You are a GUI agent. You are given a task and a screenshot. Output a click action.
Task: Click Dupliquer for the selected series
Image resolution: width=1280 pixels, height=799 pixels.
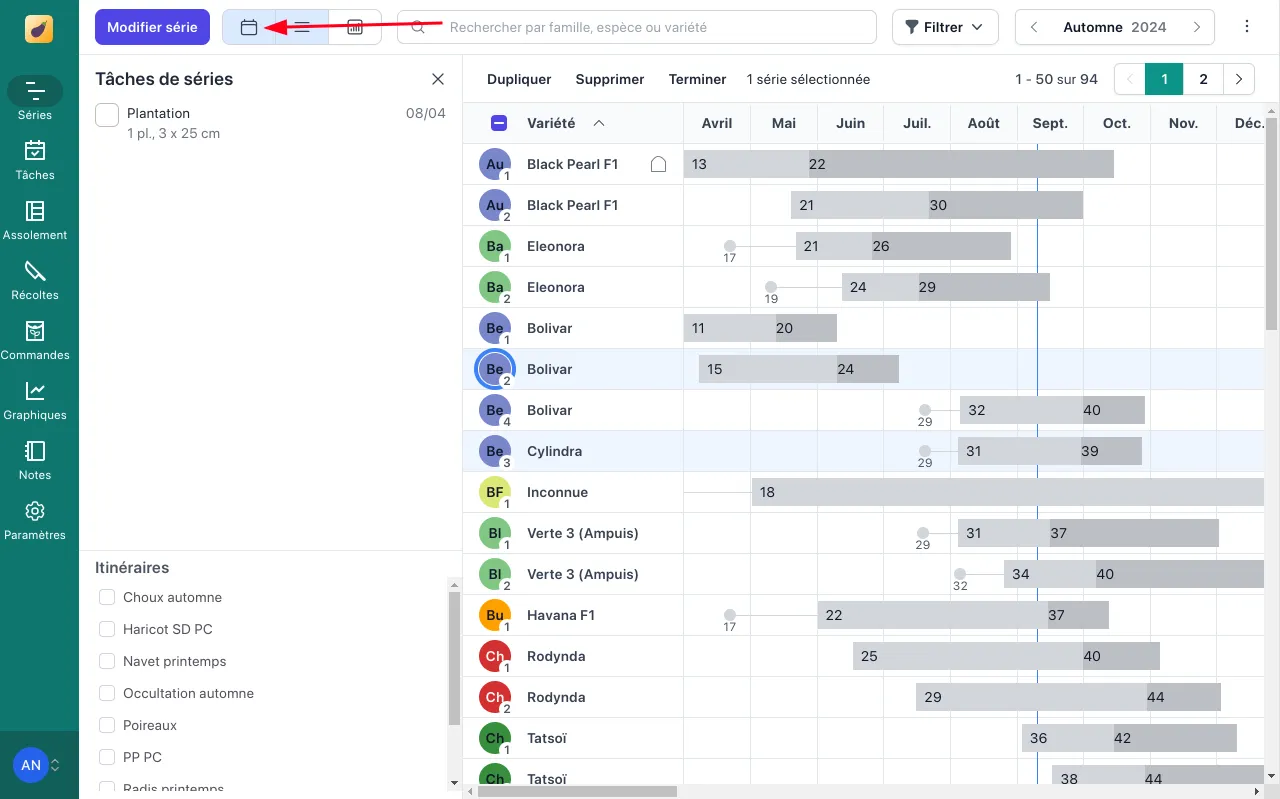[519, 79]
